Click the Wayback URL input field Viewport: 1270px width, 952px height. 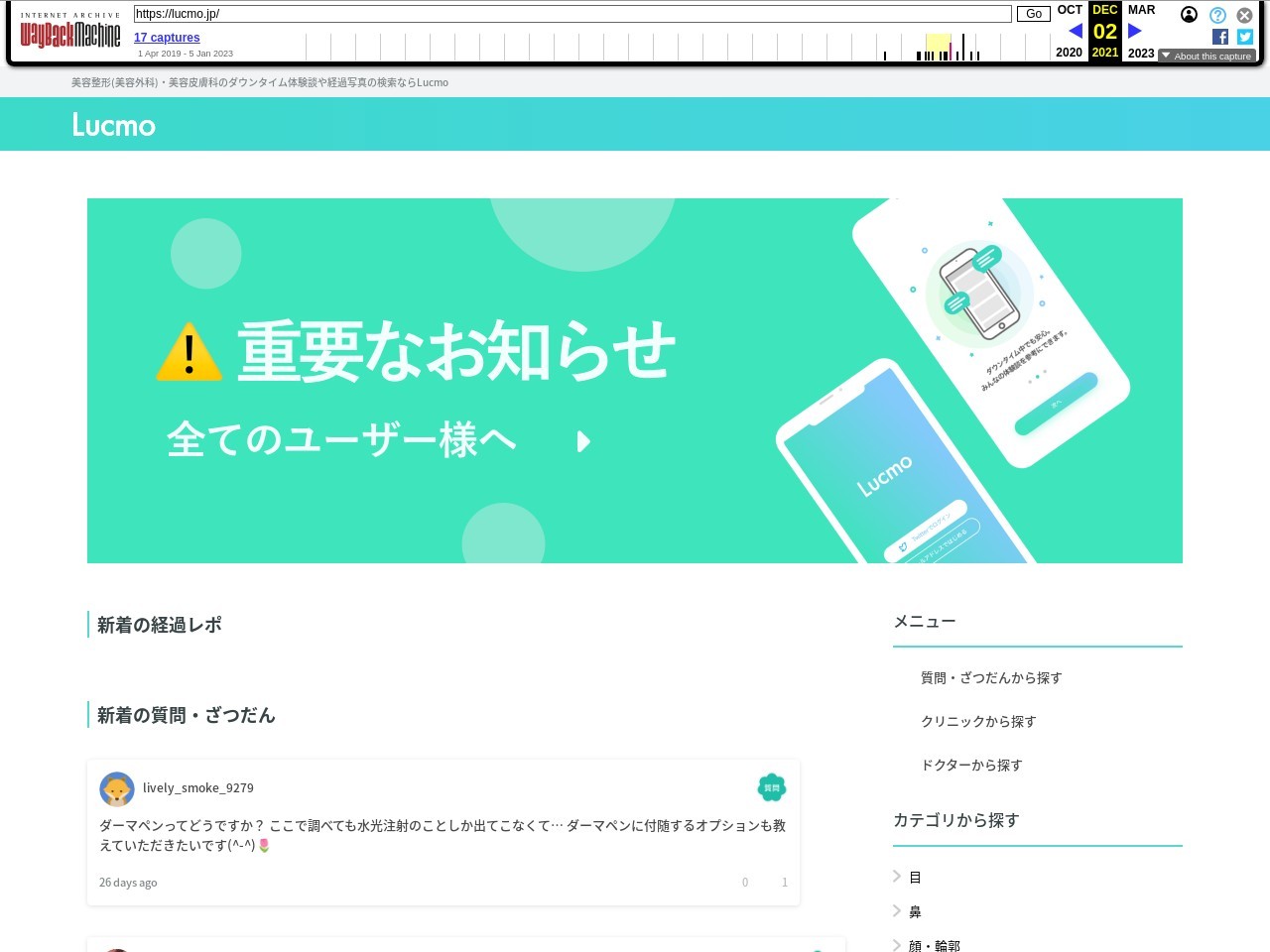(x=572, y=14)
